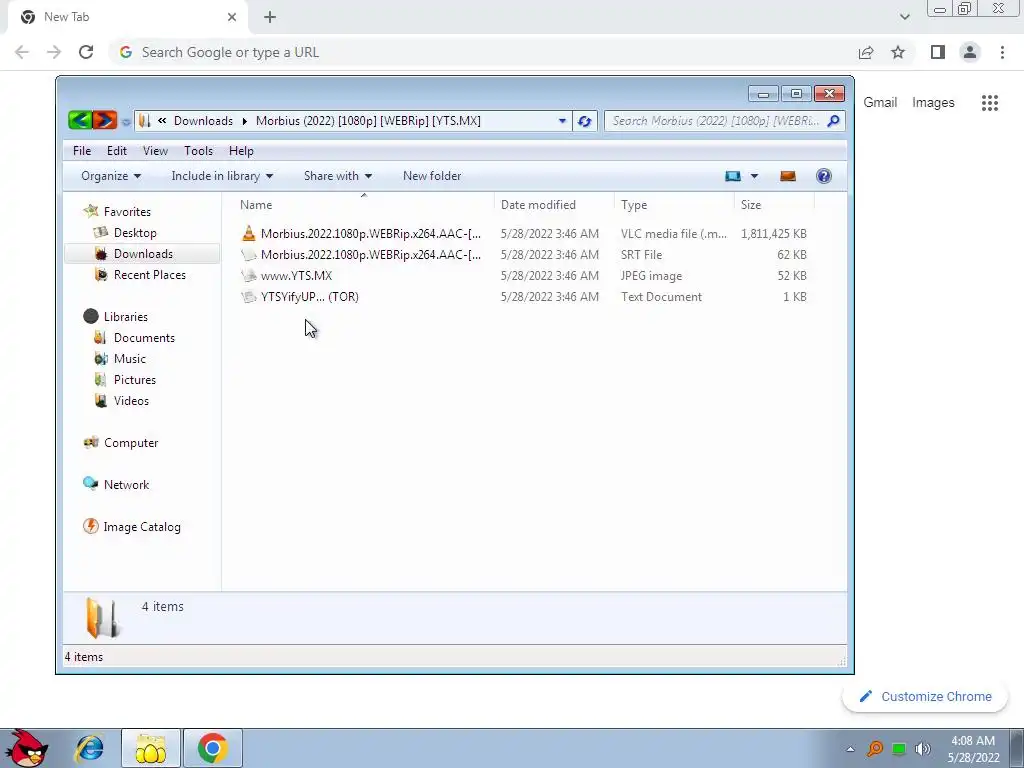
Task: Go forward with the orange arrow in Explorer
Action: (104, 120)
